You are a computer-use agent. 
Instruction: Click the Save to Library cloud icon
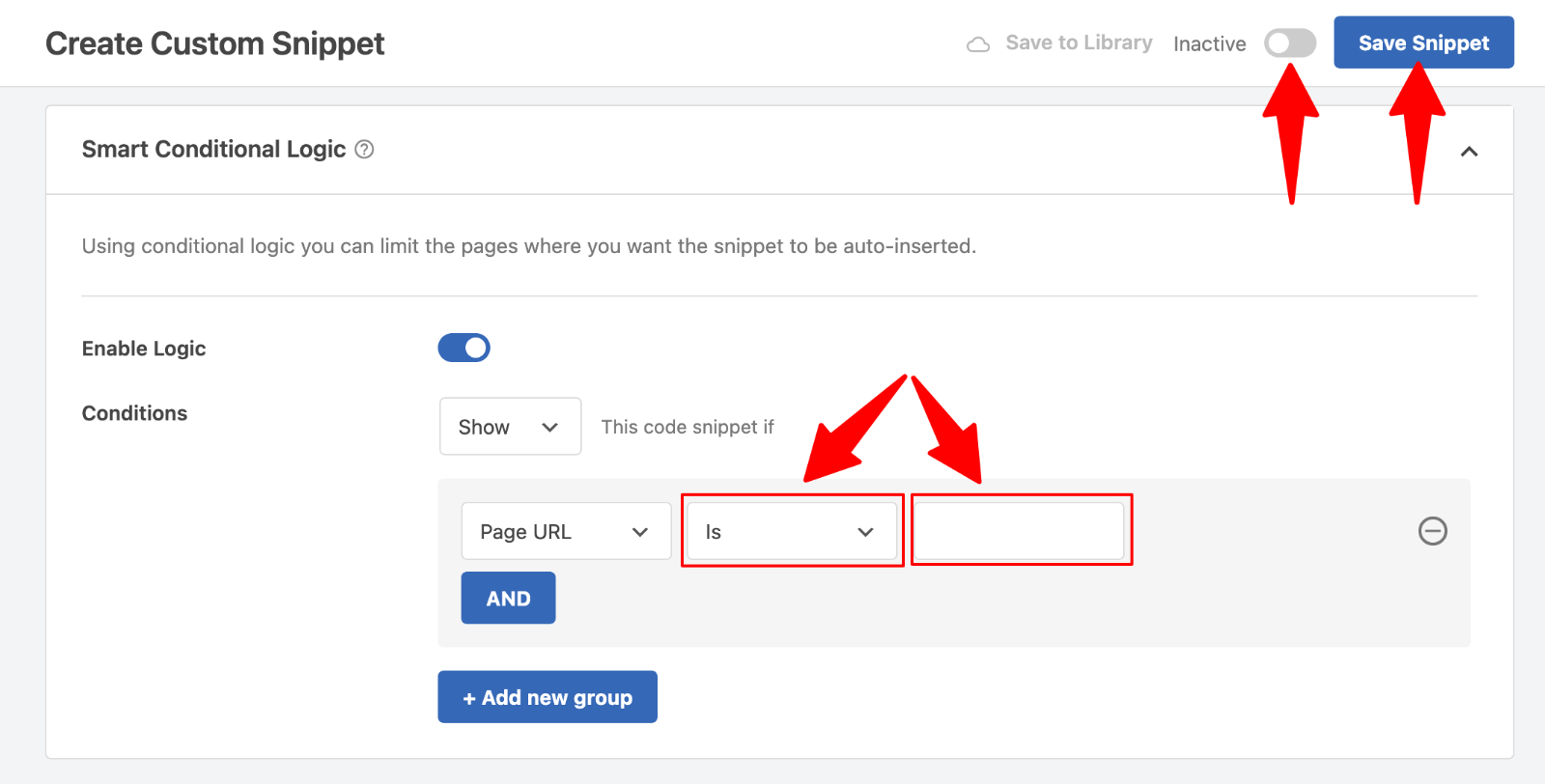[x=978, y=42]
